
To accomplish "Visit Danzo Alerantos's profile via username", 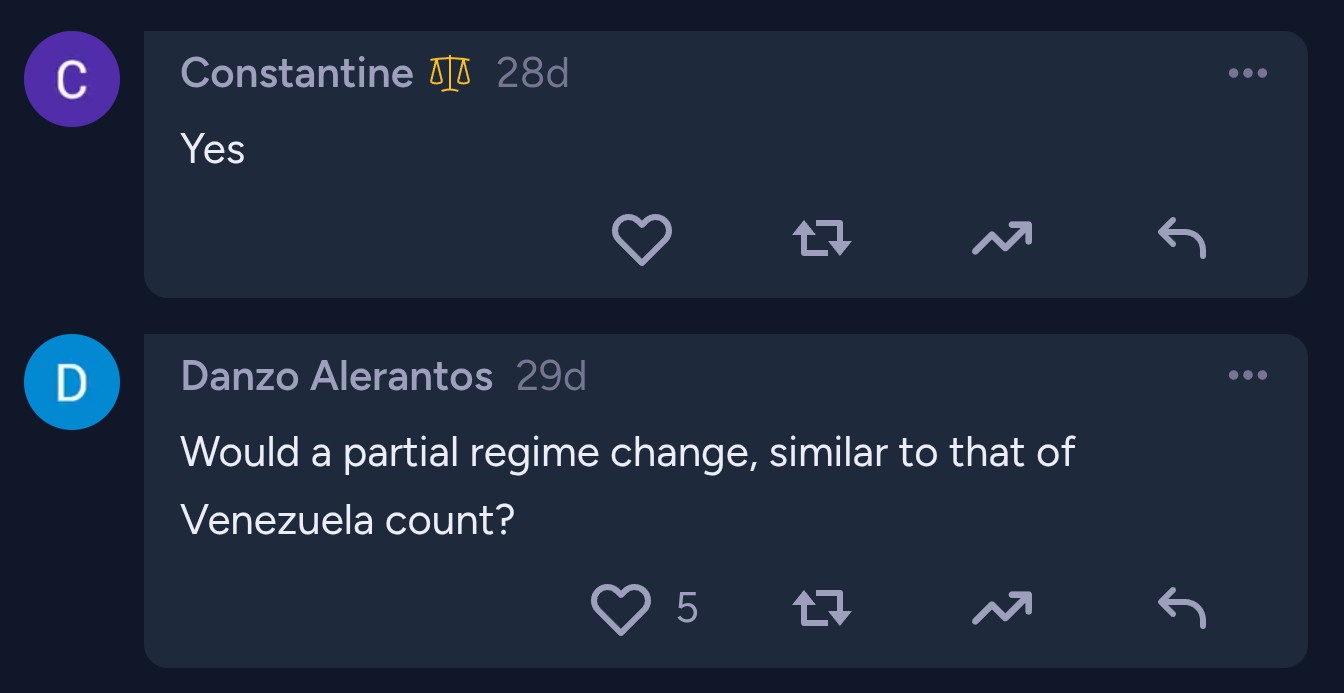I will [337, 376].
